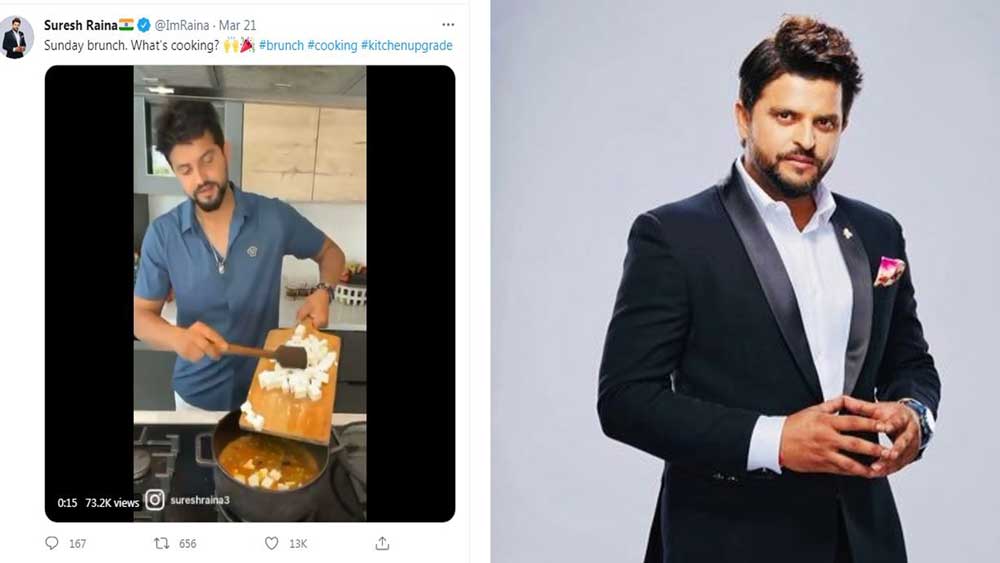Click the Instagram logo on the video
Image resolution: width=1000 pixels, height=563 pixels.
(x=154, y=500)
